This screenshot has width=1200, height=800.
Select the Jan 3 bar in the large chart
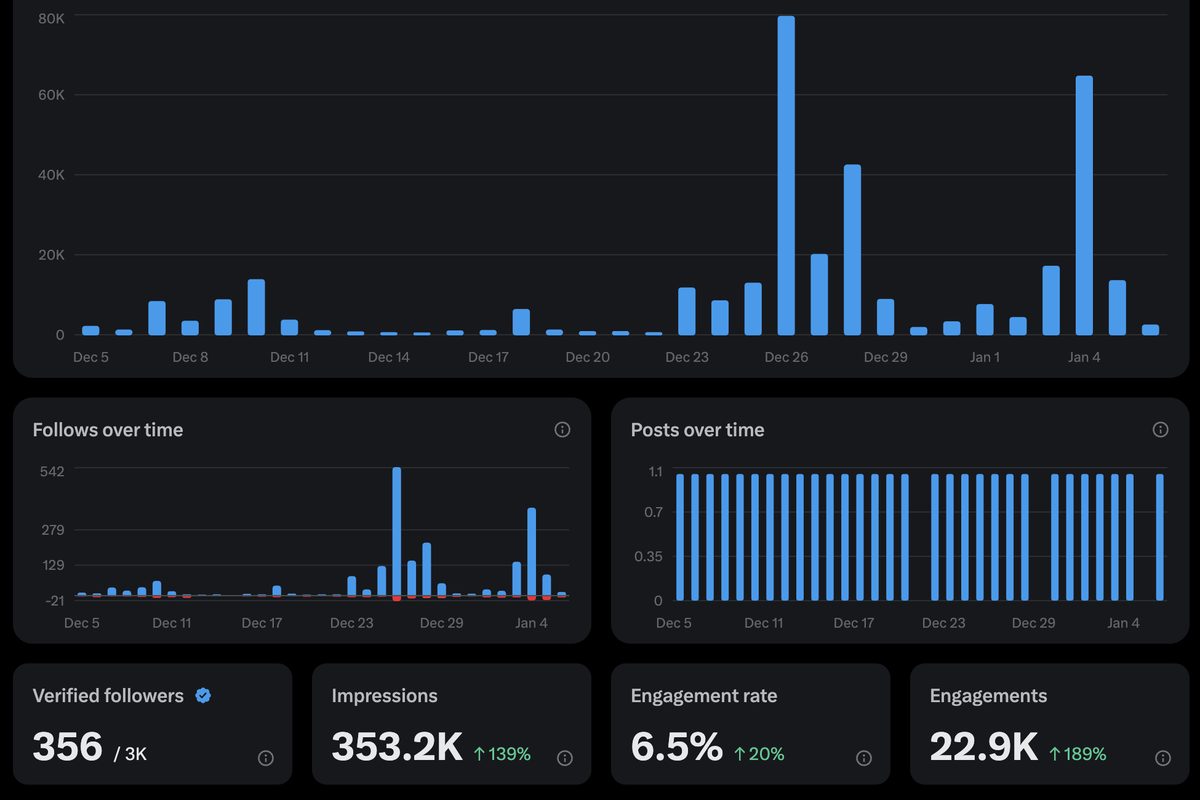[x=1051, y=300]
